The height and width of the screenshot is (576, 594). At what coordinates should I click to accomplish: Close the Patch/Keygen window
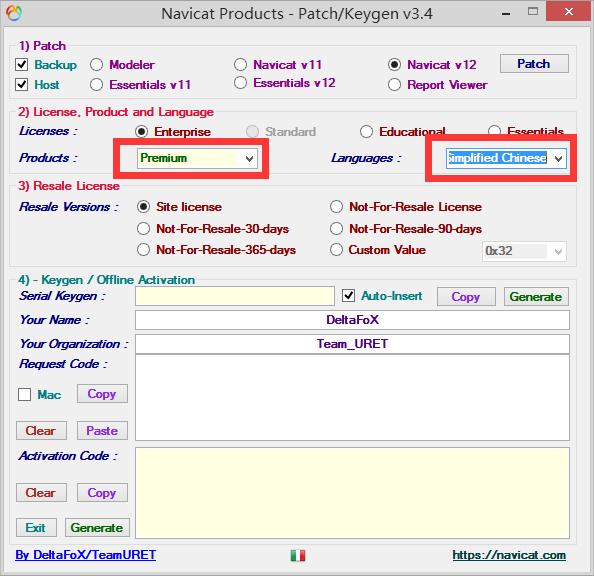click(x=569, y=11)
